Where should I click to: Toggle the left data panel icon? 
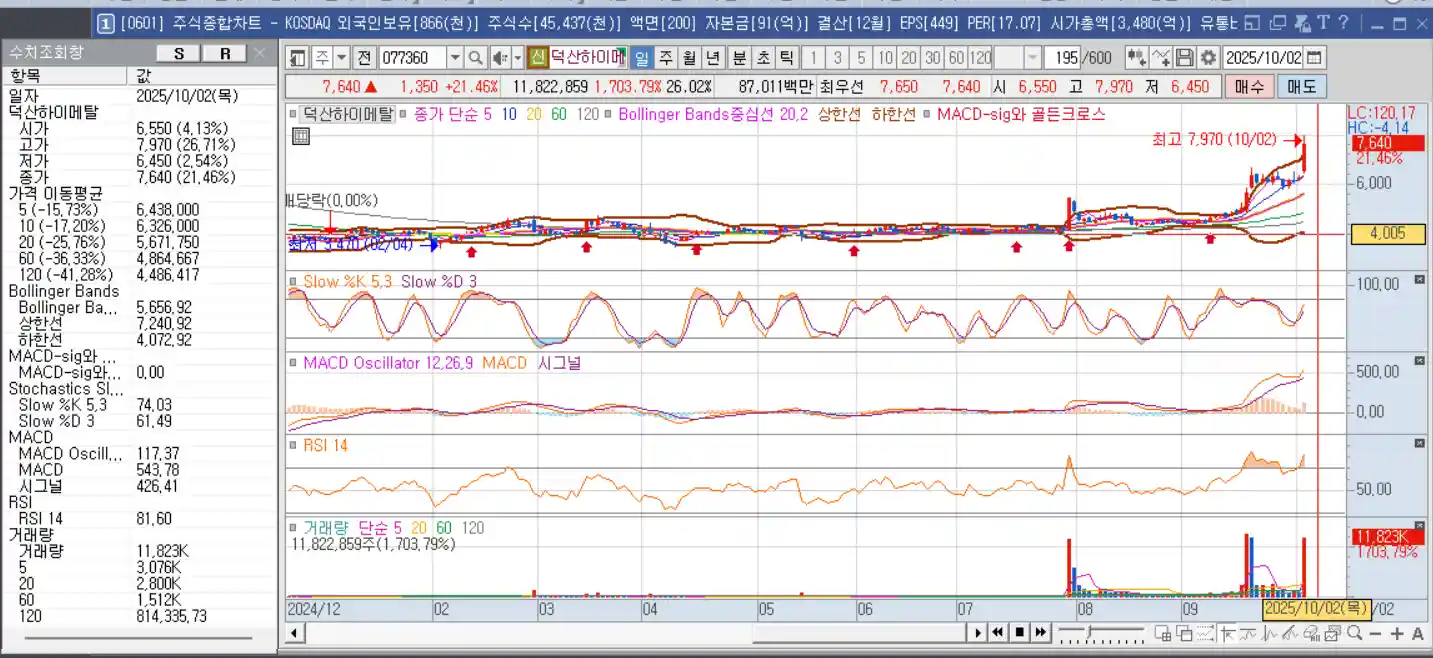pos(297,58)
